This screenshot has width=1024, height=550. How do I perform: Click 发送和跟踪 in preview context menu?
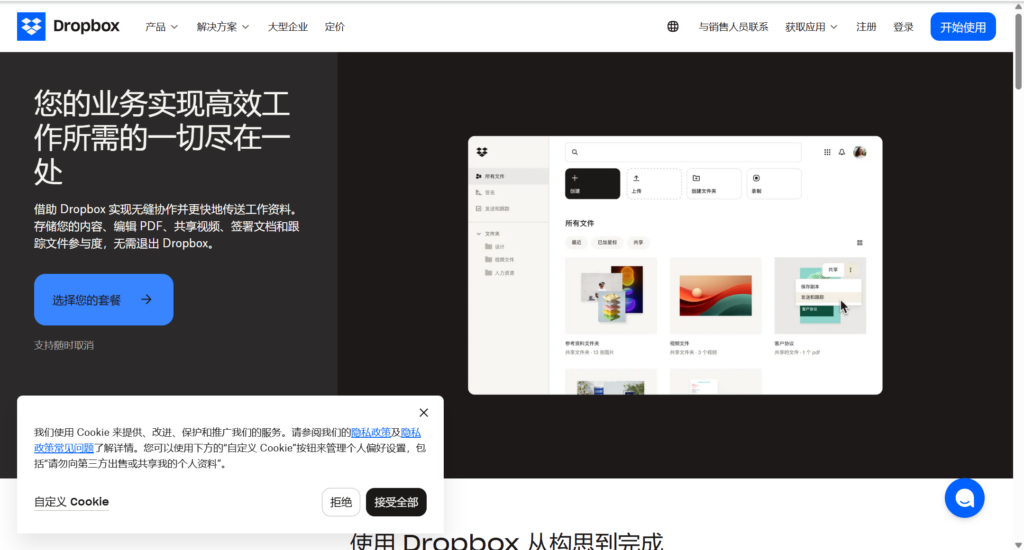click(827, 297)
